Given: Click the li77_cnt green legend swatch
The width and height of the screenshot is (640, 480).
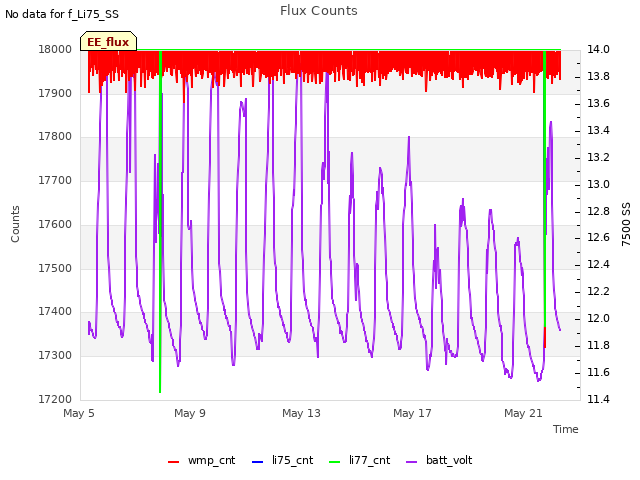Looking at the screenshot, I should click(x=334, y=462).
